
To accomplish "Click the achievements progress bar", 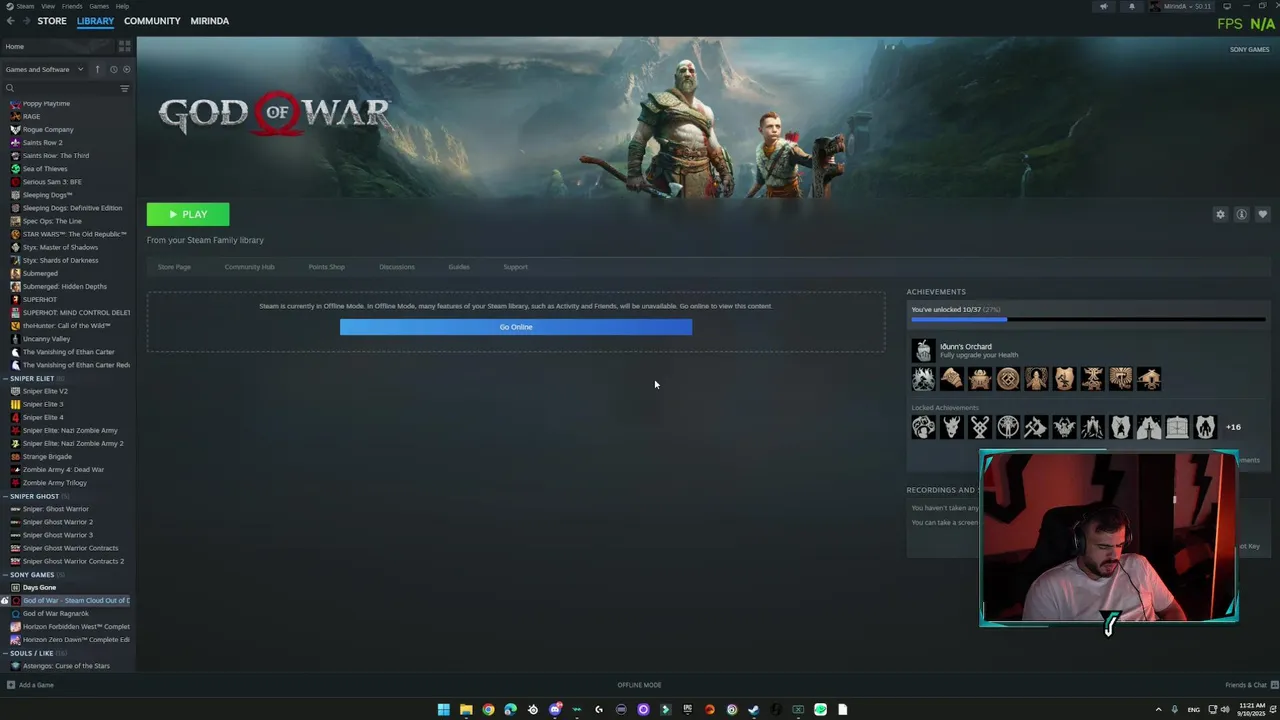I will coord(1088,320).
